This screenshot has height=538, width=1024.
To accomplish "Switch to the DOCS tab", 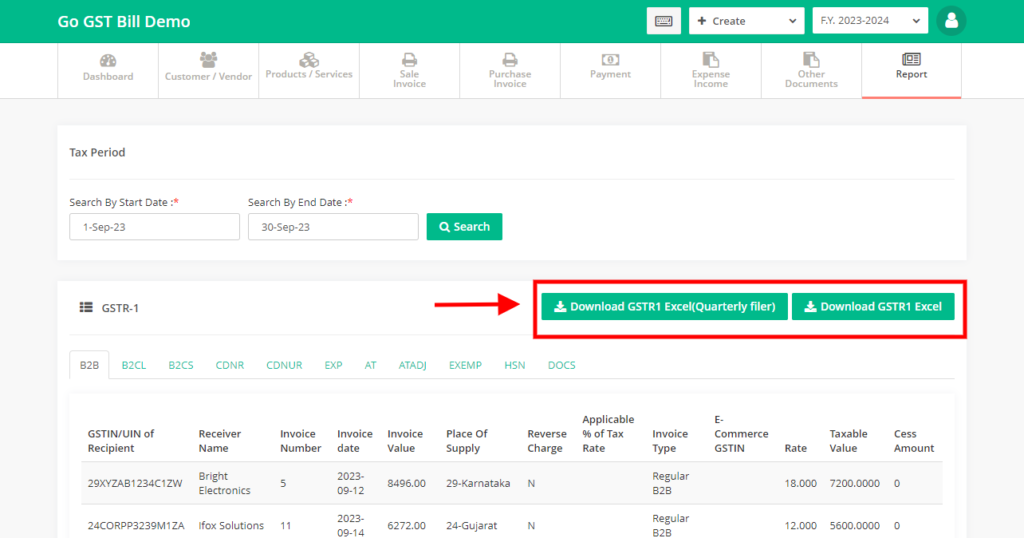I will click(x=562, y=365).
